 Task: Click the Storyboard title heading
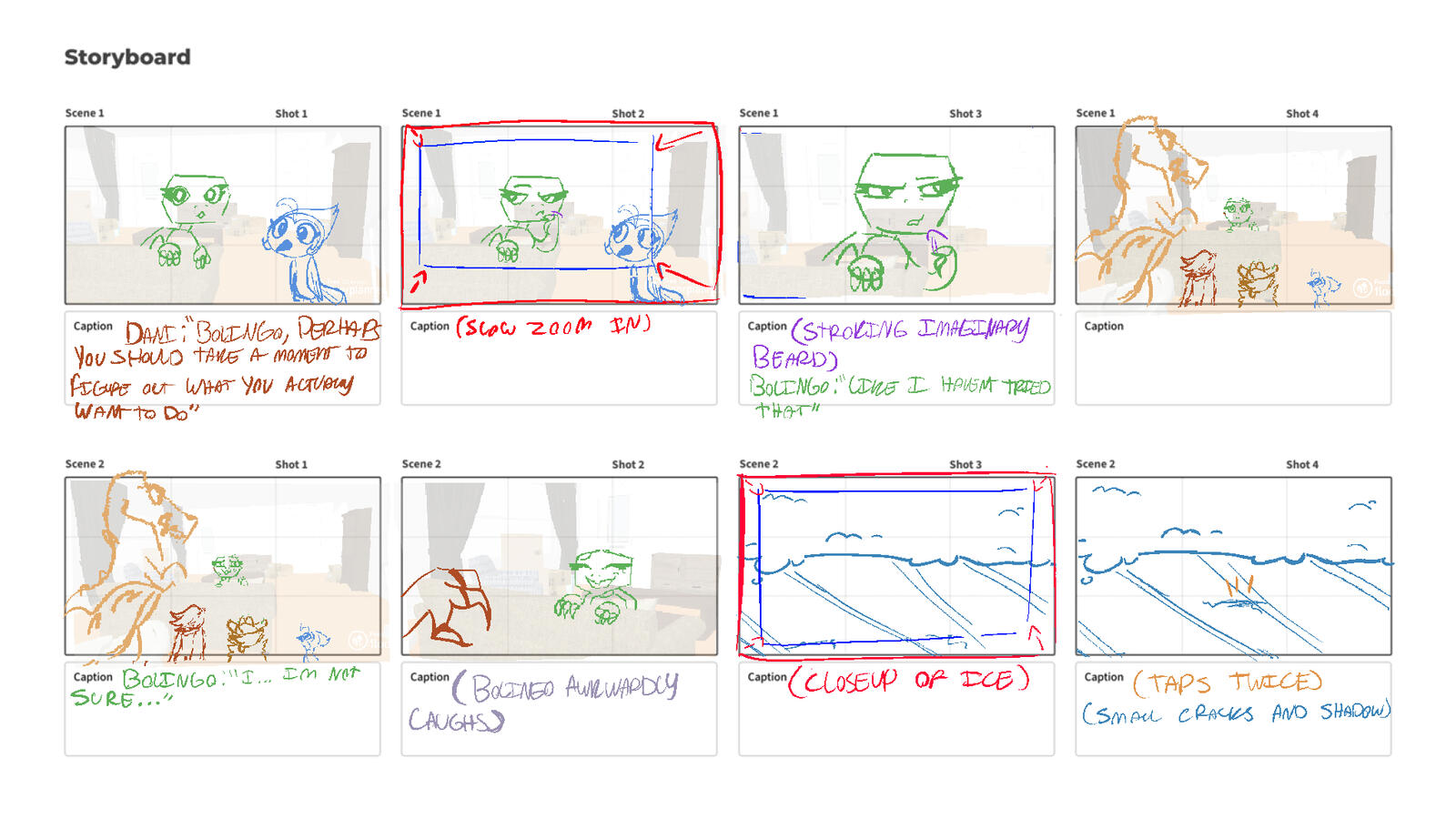[127, 56]
